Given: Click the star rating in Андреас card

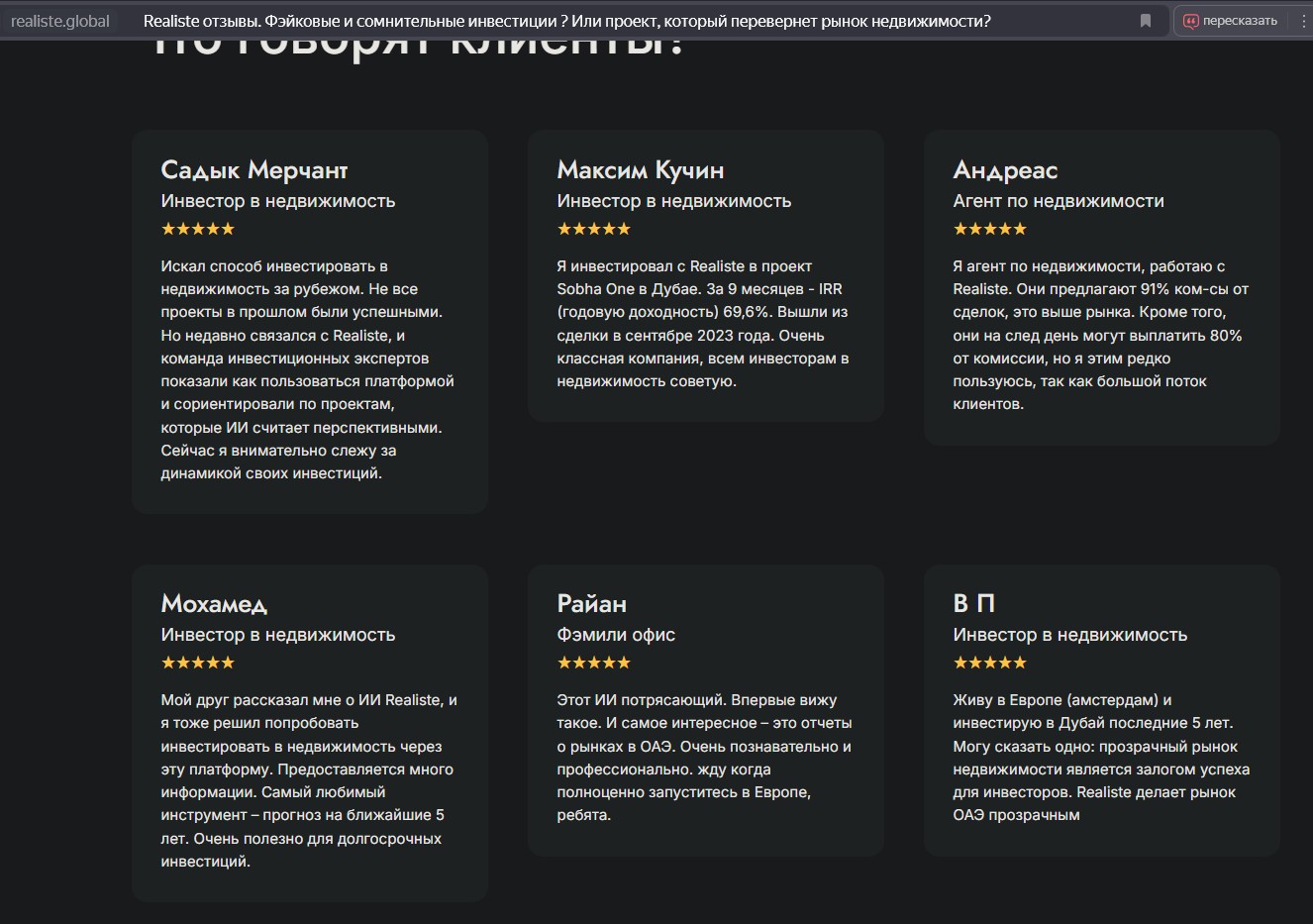Looking at the screenshot, I should pyautogui.click(x=990, y=229).
